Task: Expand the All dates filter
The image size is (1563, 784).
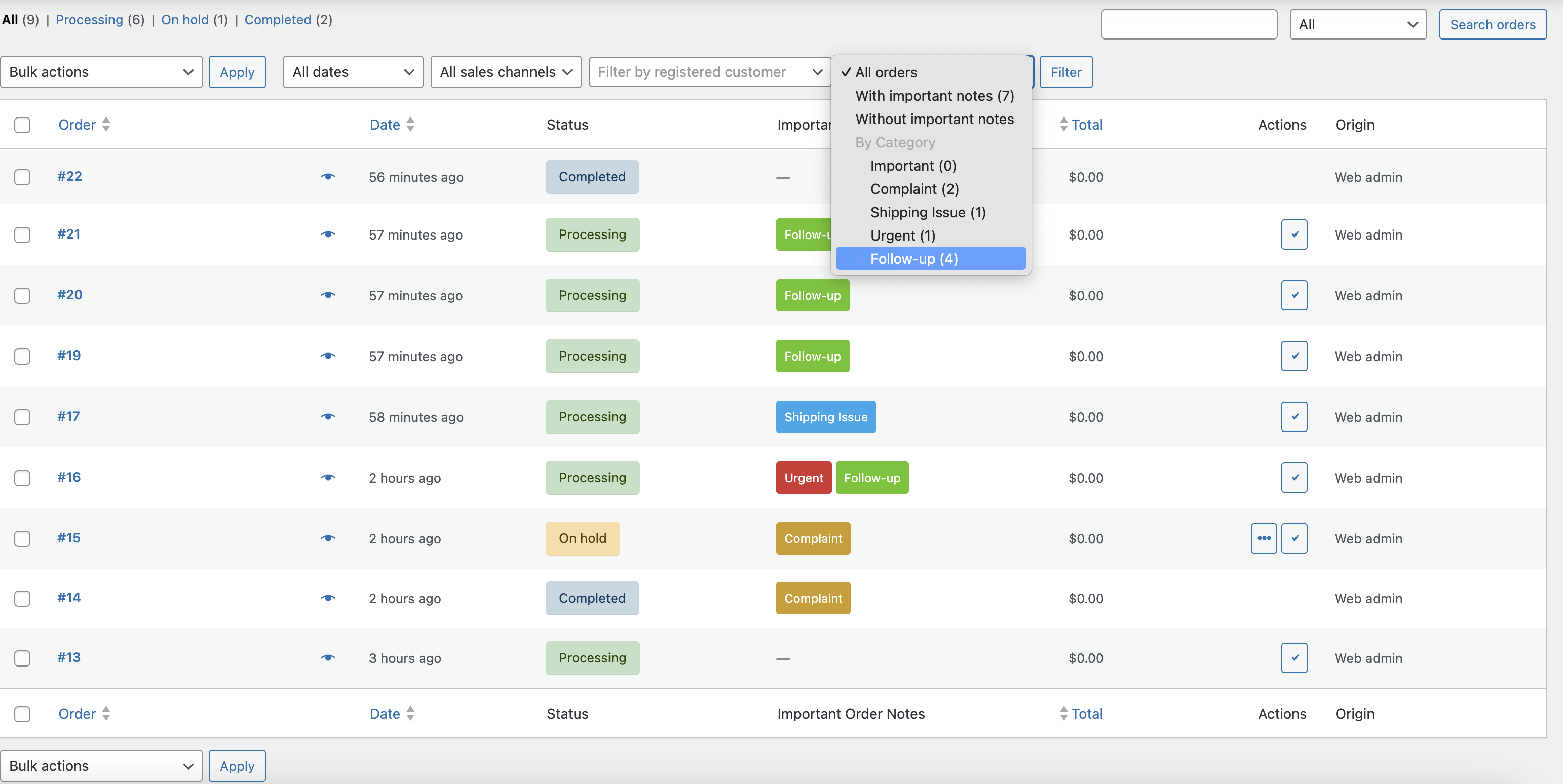Action: (x=353, y=72)
